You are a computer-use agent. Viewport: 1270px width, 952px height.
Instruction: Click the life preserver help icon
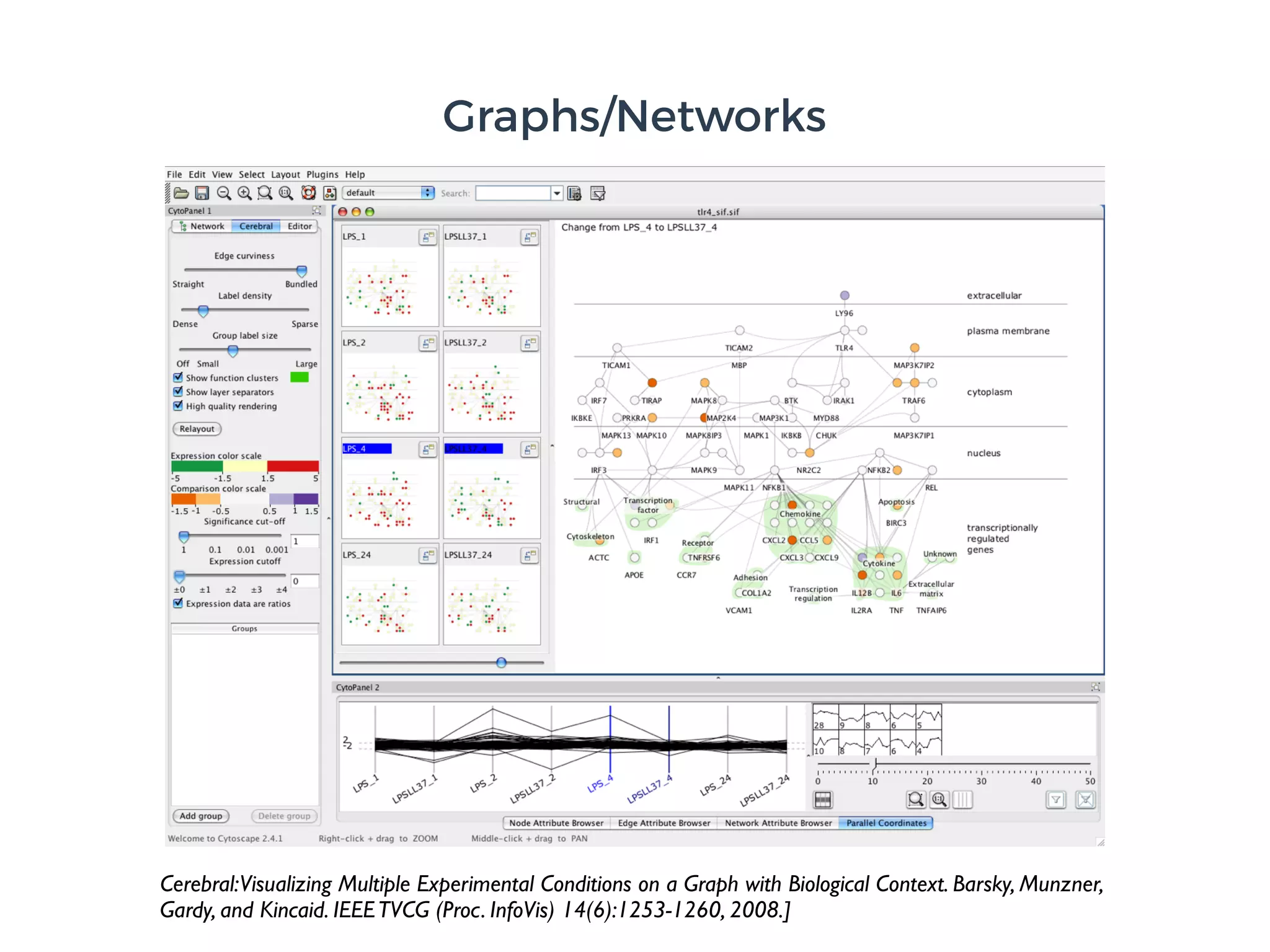308,193
